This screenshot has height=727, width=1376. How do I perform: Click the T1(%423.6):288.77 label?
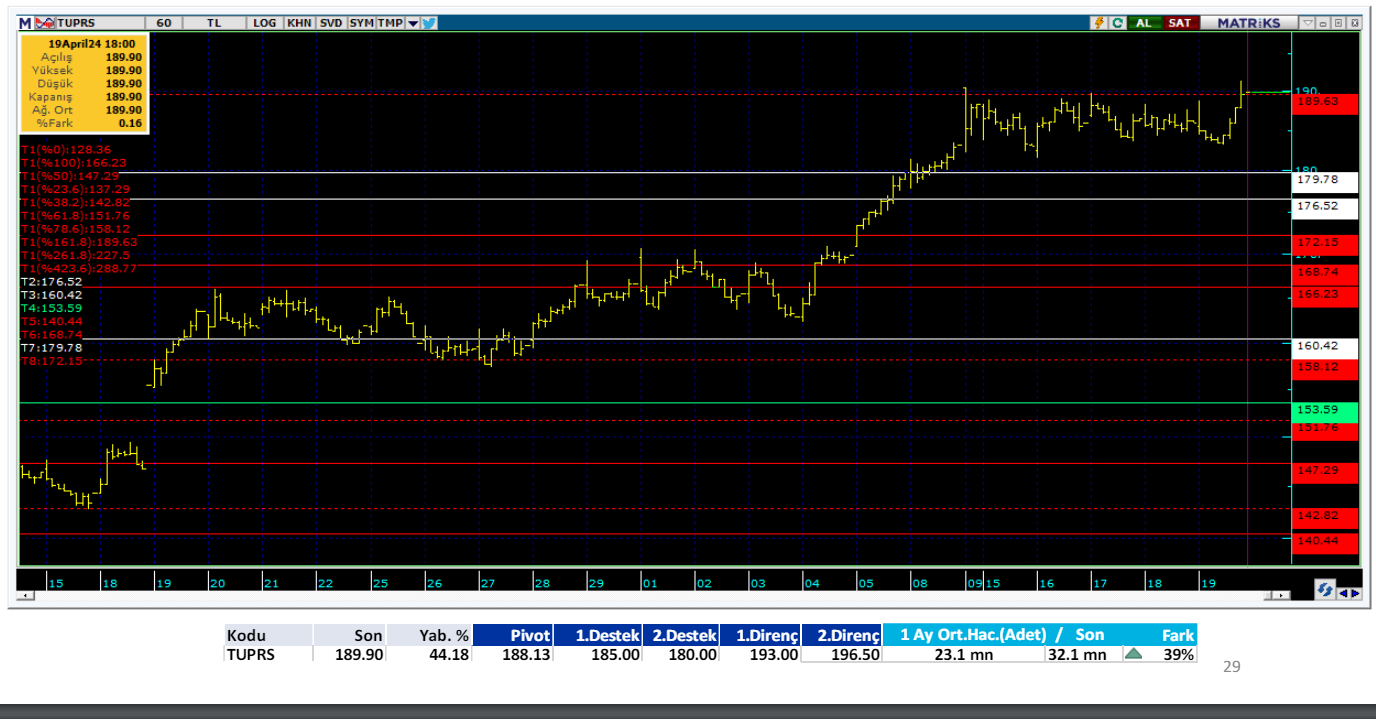coord(79,268)
